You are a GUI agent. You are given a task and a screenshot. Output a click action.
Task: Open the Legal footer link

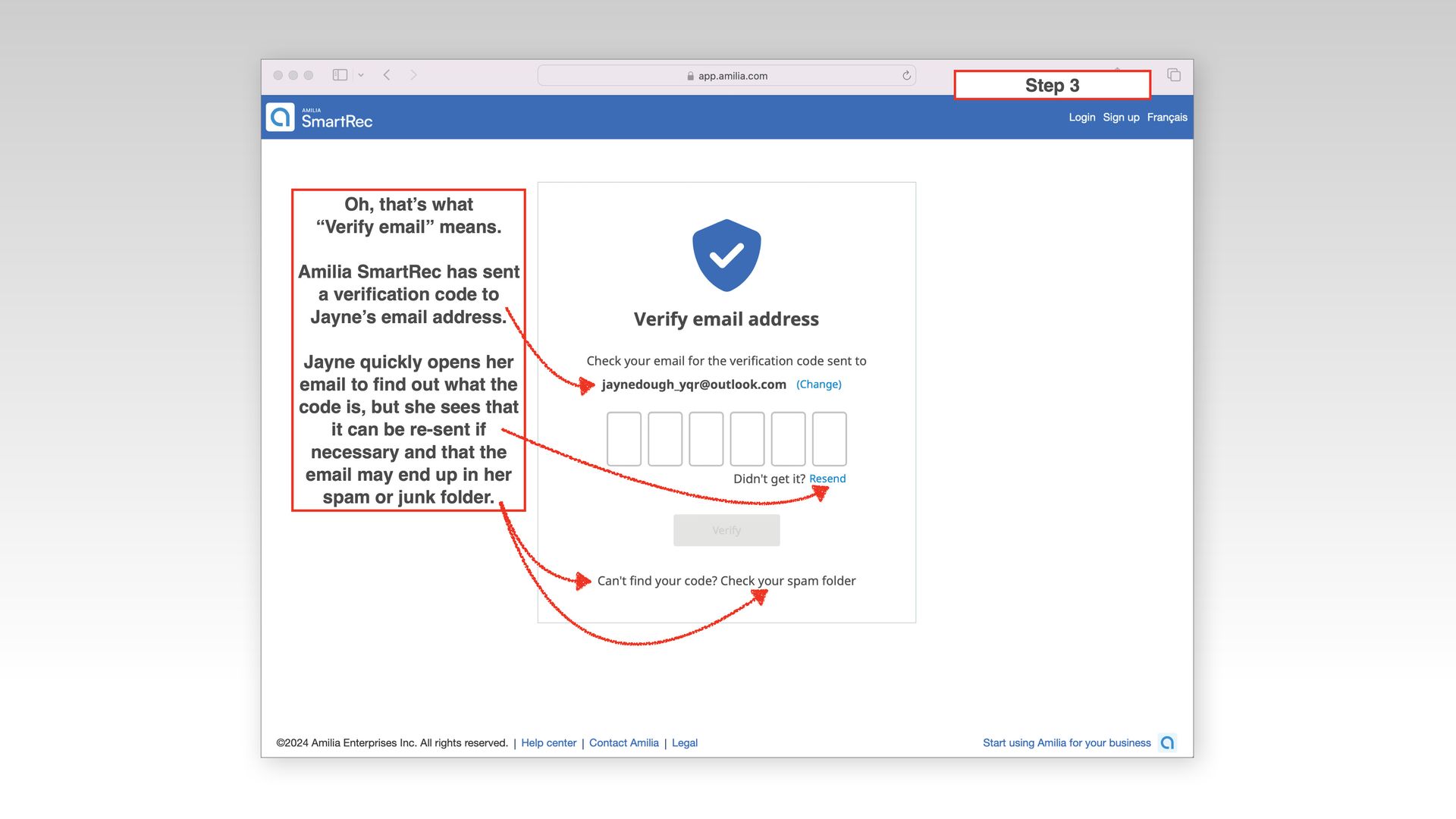pos(685,743)
